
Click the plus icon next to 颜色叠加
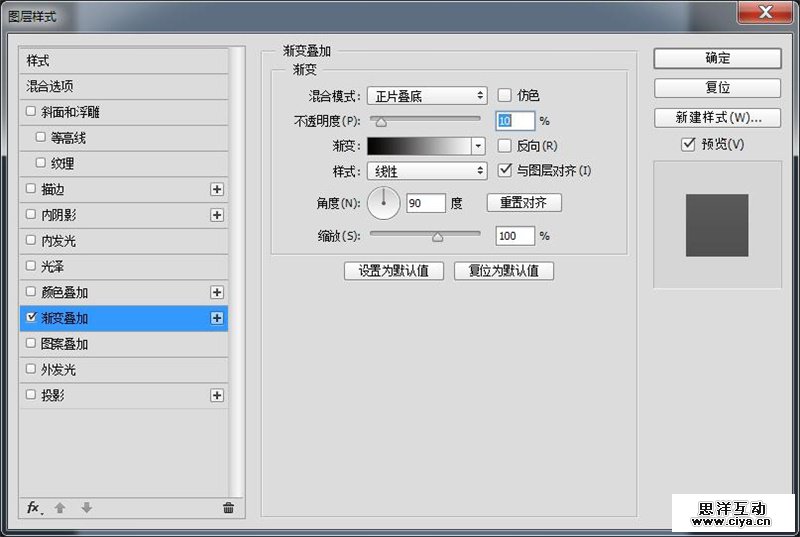click(217, 292)
